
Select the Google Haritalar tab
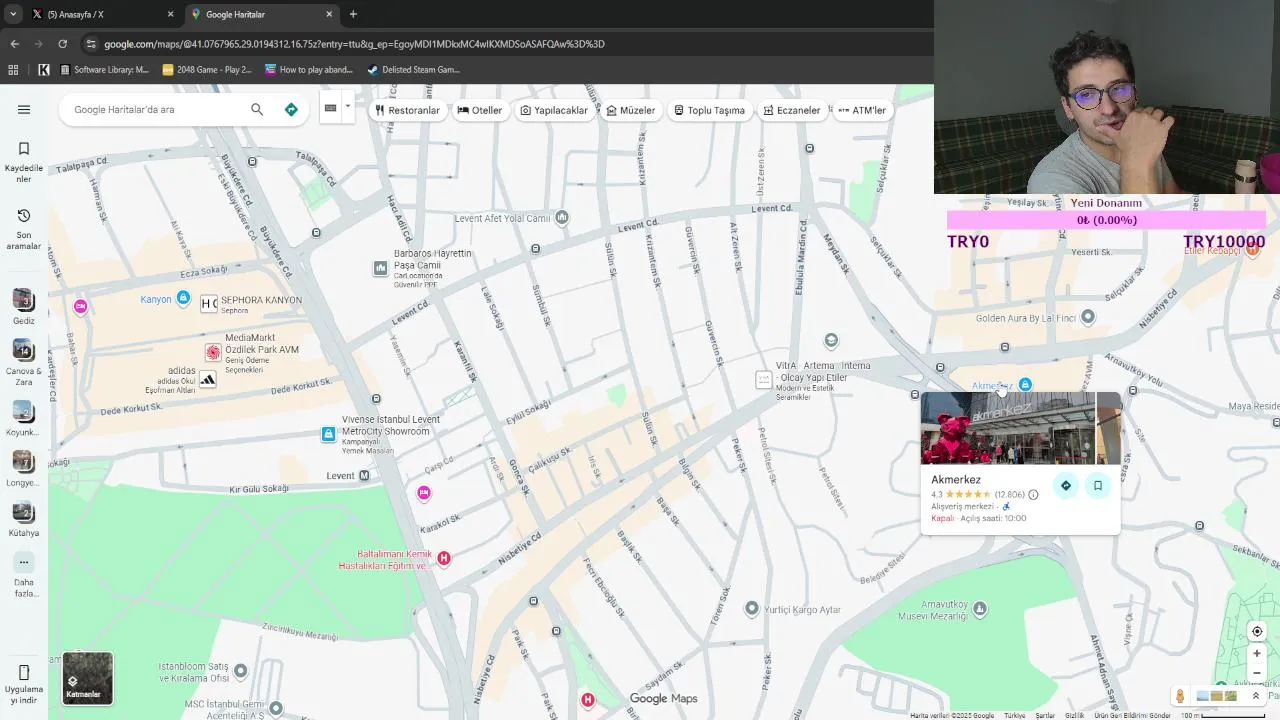tap(262, 14)
